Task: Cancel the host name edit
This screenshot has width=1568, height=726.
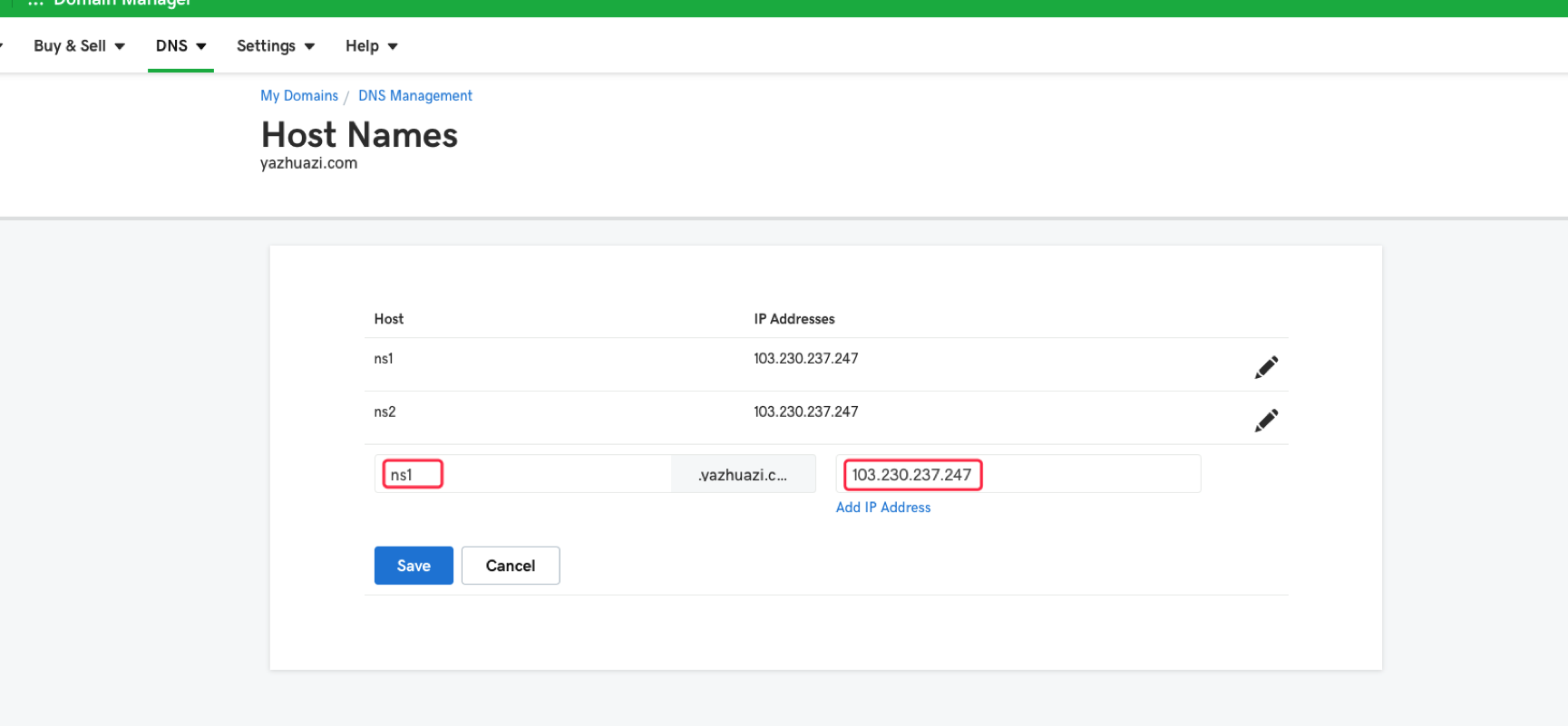Action: 510,566
